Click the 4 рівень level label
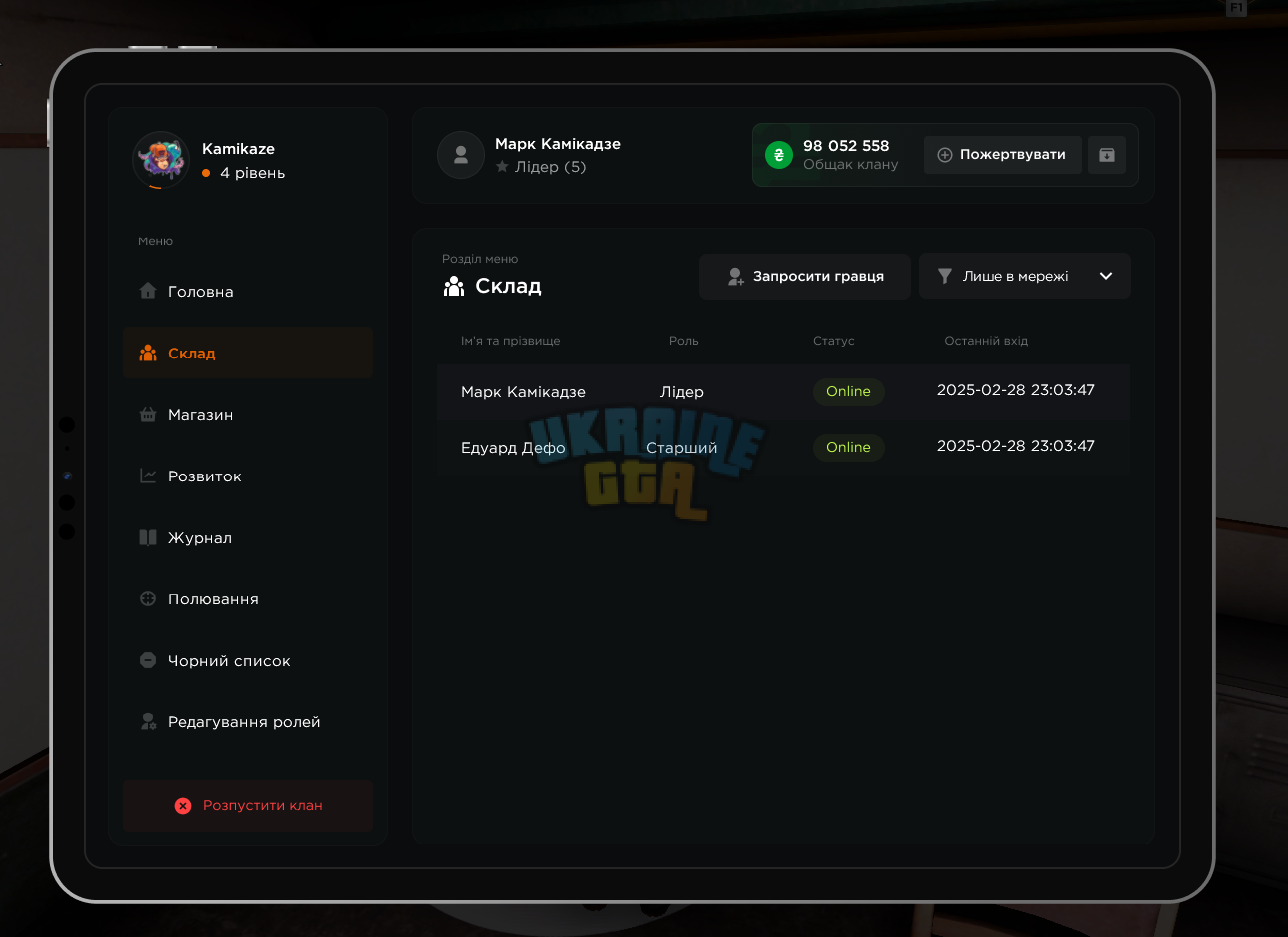Screen dimensions: 1288x937 coord(252,173)
